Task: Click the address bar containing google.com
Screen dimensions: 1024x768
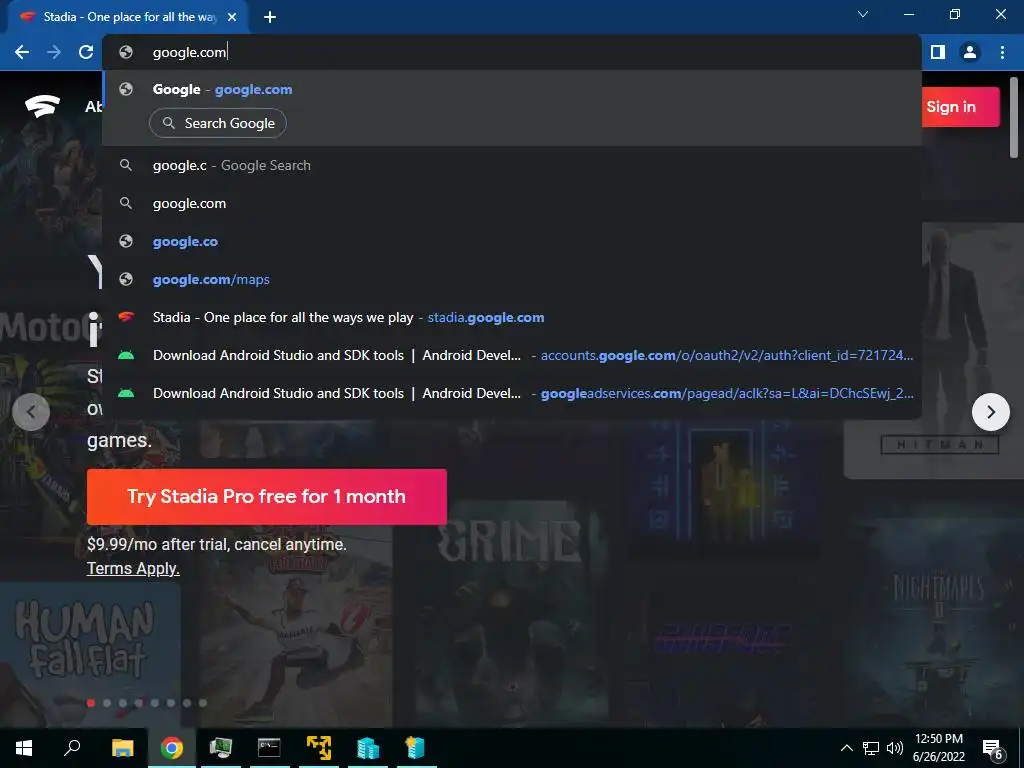Action: [x=512, y=52]
